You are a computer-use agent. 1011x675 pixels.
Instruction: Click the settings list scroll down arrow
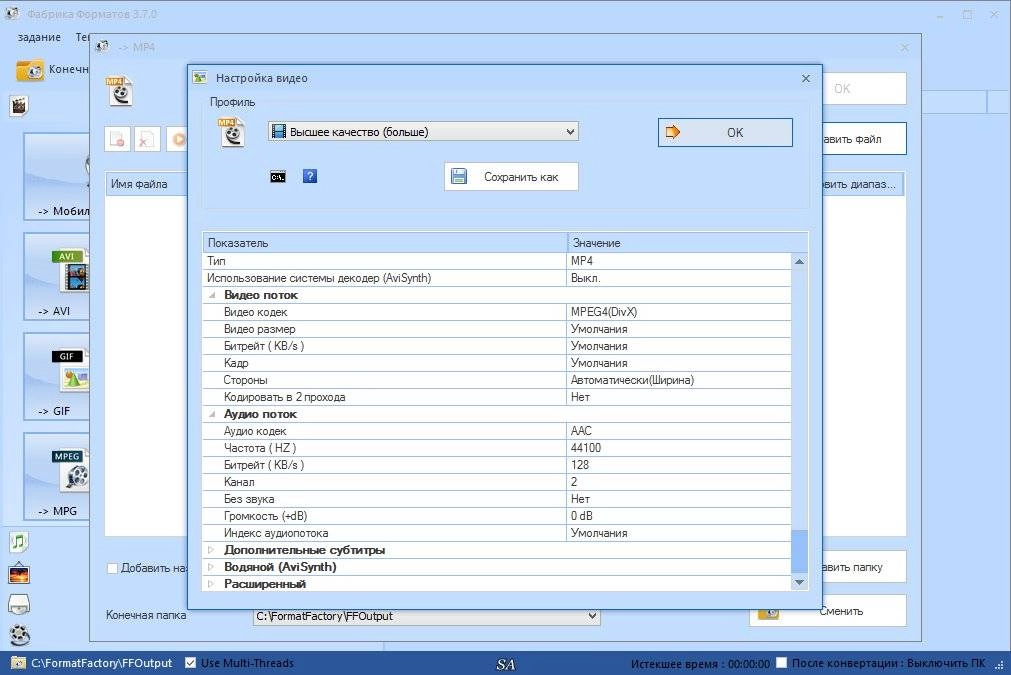coord(799,582)
